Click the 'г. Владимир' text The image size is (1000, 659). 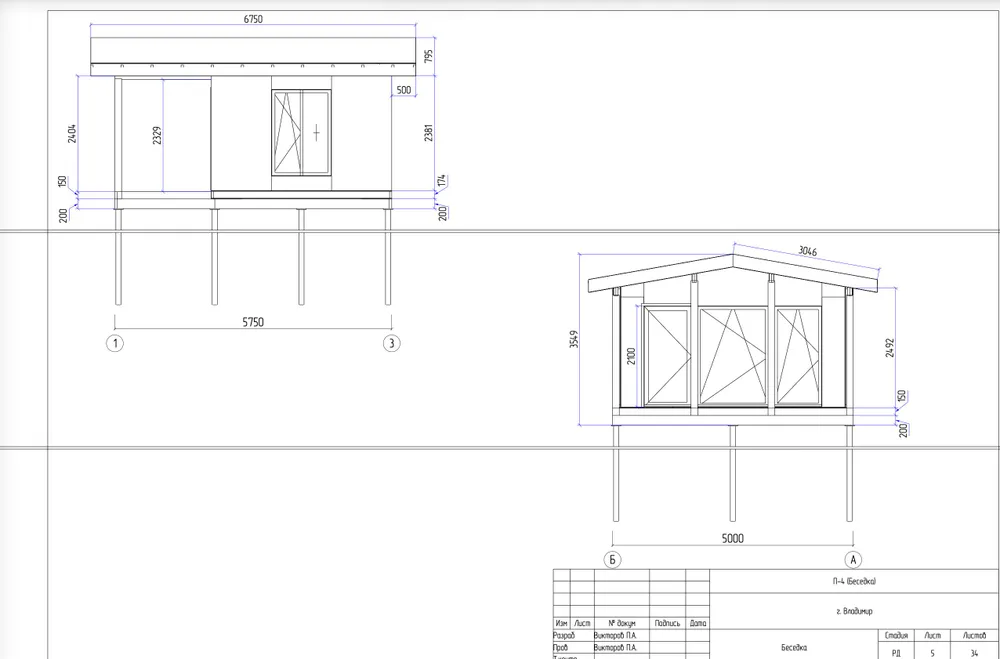tap(854, 611)
